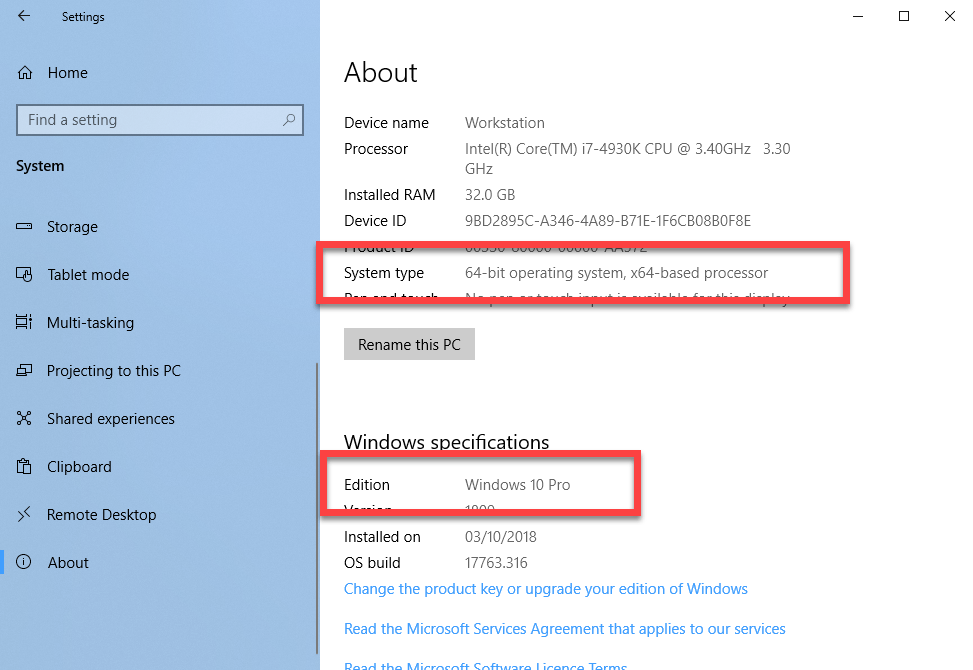
Task: Click the About info icon
Action: click(x=24, y=562)
